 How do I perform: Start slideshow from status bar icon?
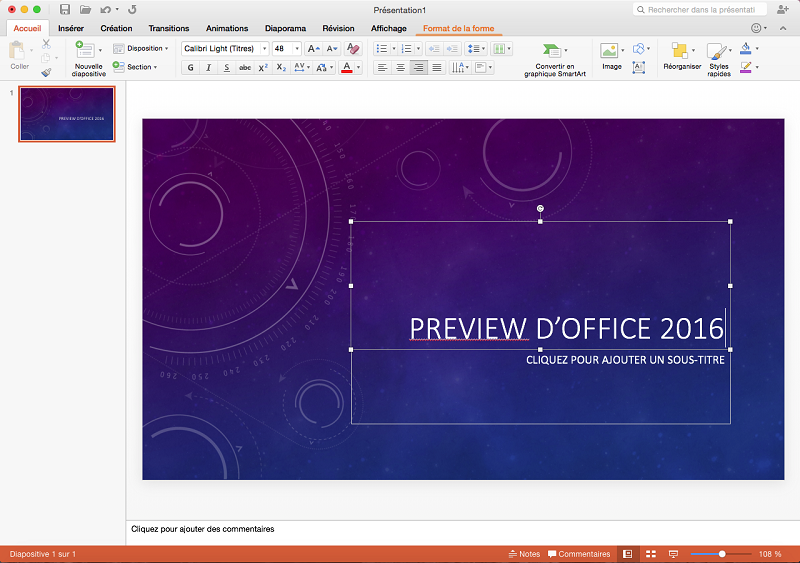673,554
